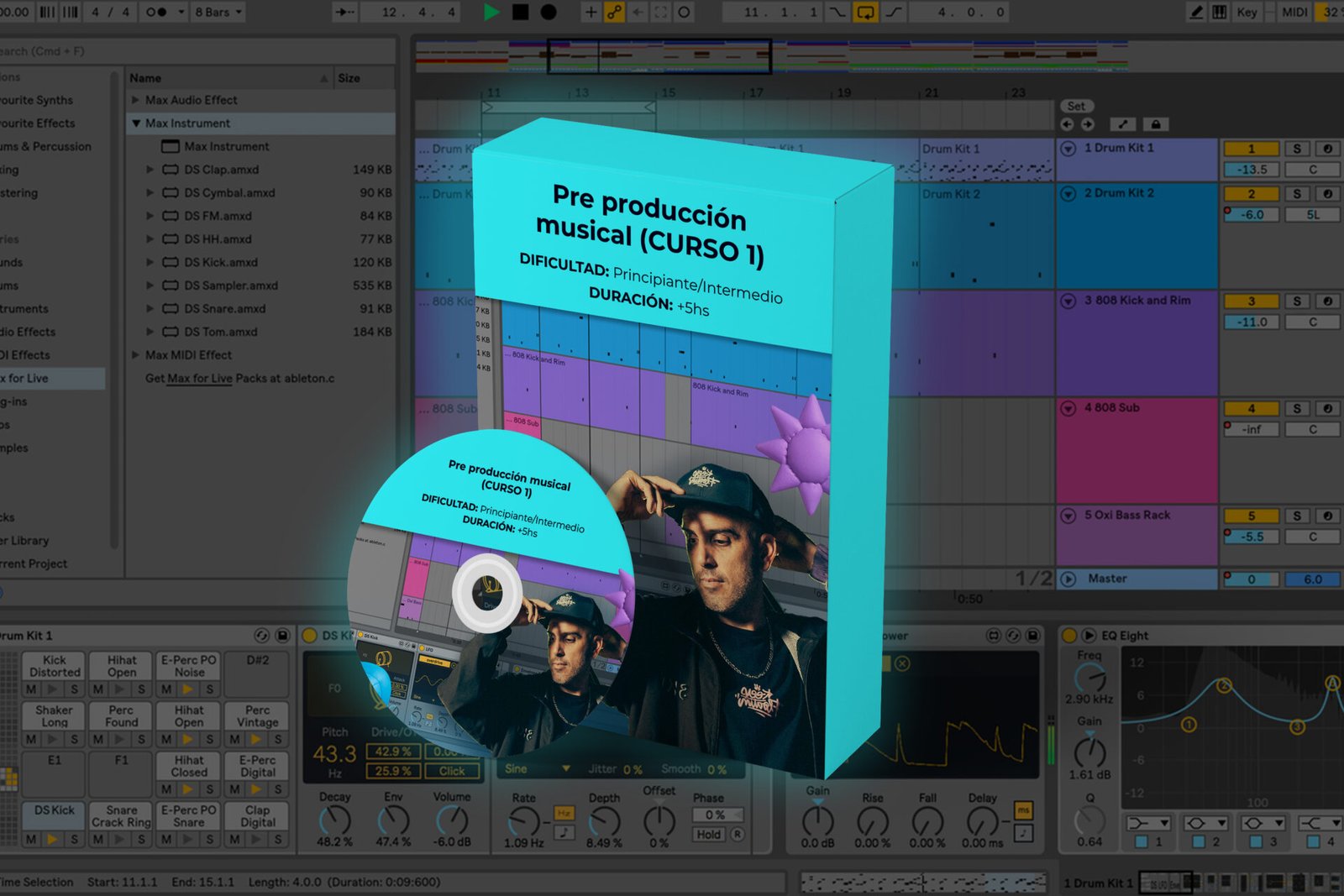Activate the Draw Mode pencil icon
The width and height of the screenshot is (1344, 896).
tap(1196, 12)
